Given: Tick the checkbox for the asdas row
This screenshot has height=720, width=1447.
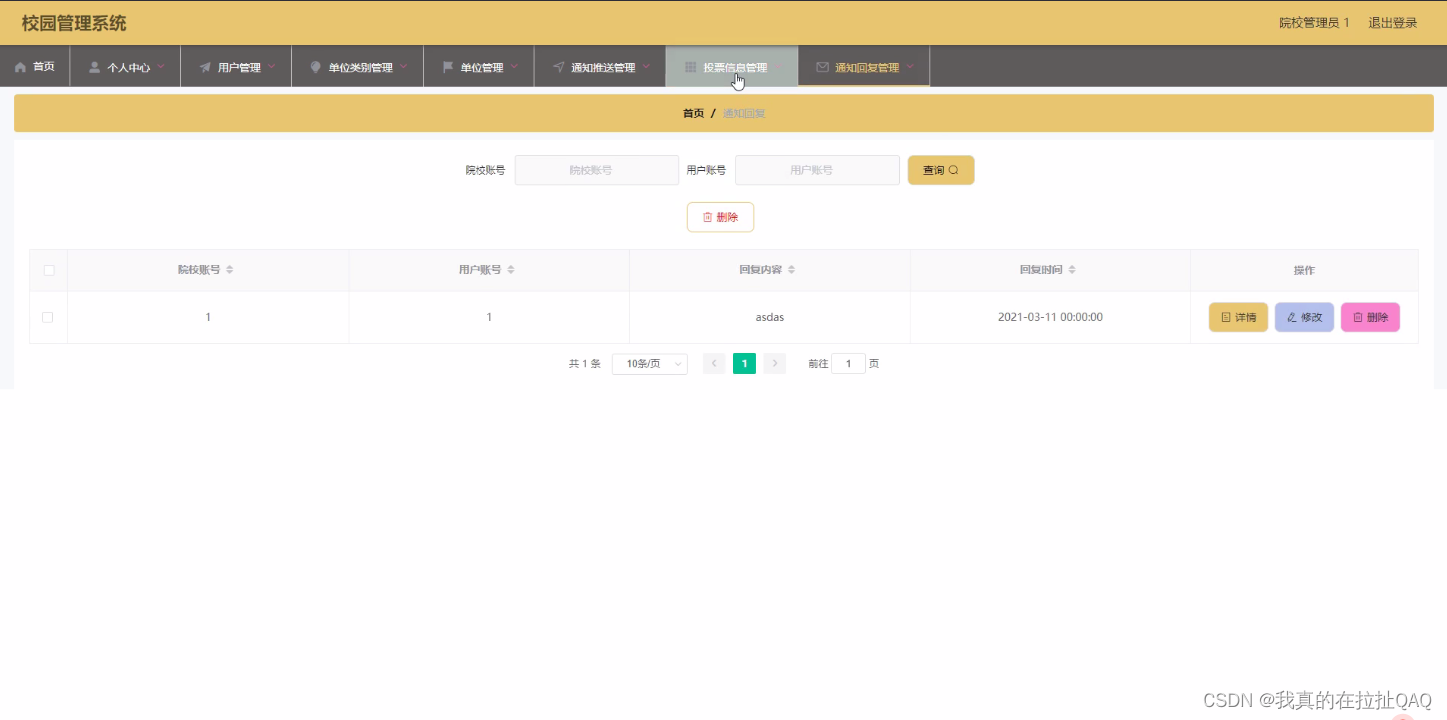Looking at the screenshot, I should point(47,317).
